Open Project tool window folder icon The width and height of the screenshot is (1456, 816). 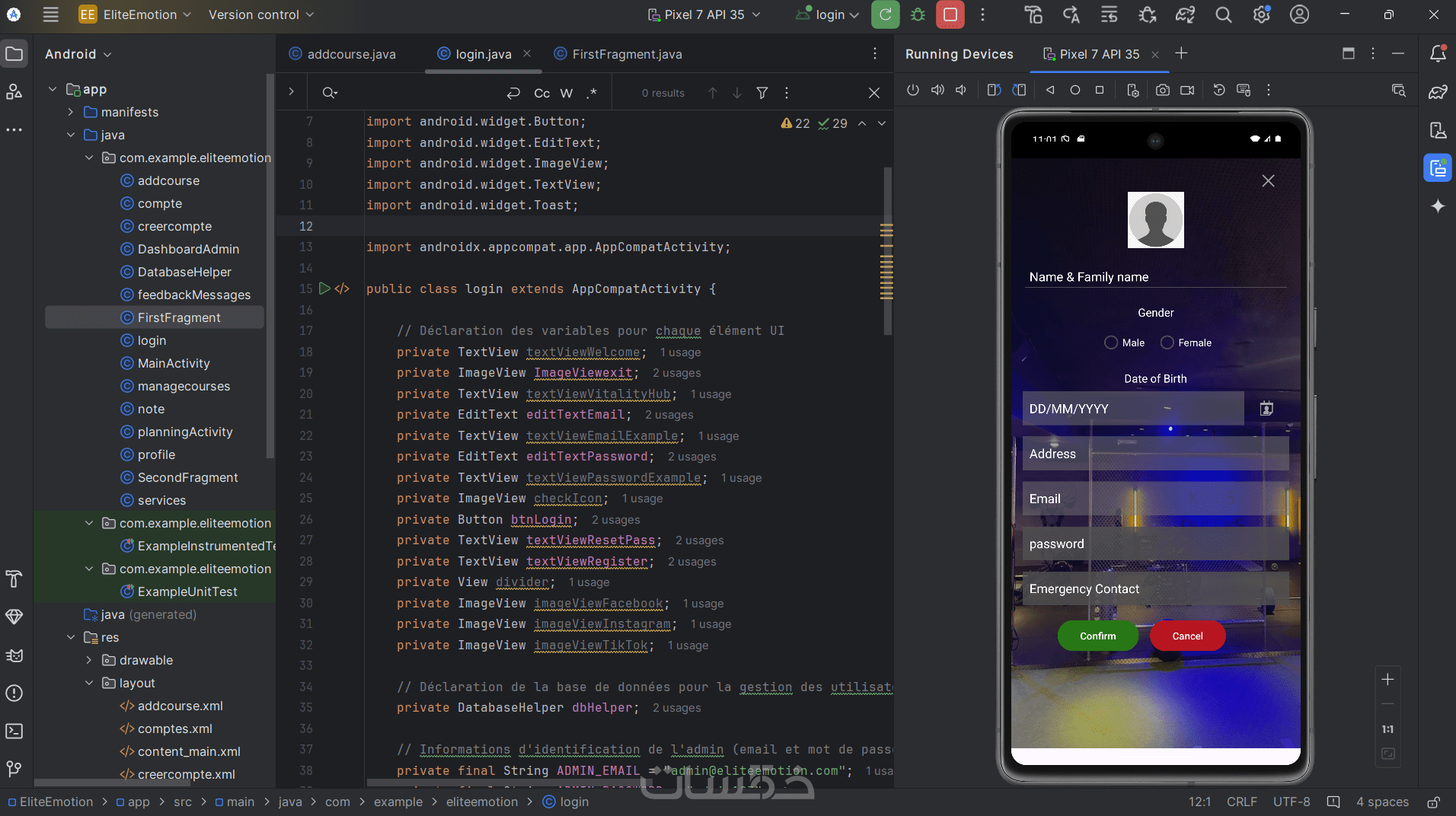coord(14,54)
